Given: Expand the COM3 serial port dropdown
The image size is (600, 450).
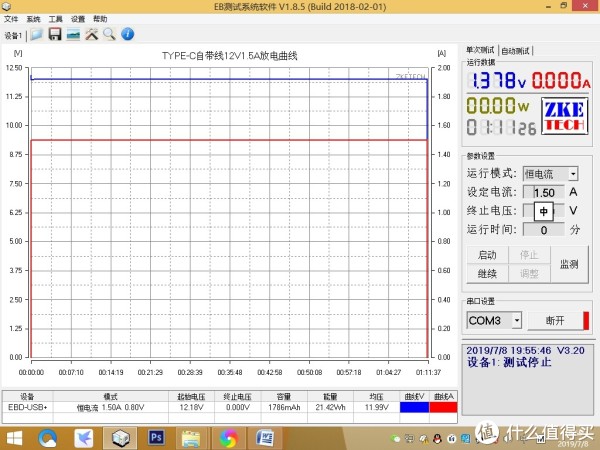Looking at the screenshot, I should click(517, 320).
